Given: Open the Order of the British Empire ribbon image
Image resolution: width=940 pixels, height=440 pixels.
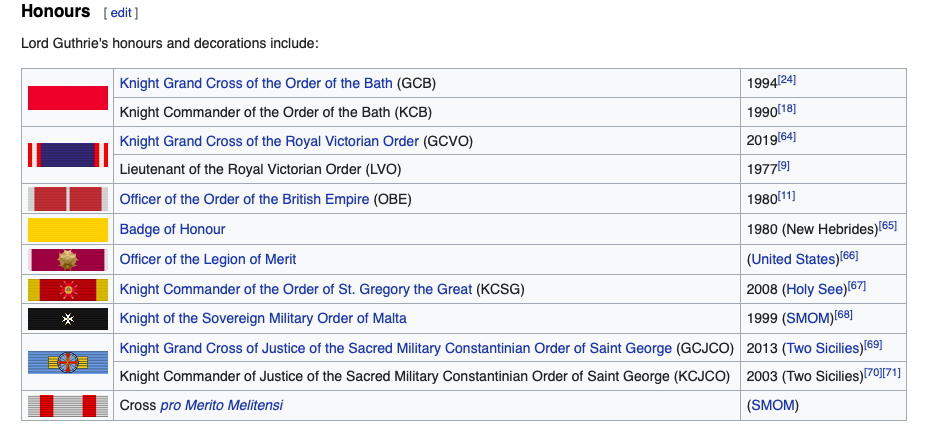Looking at the screenshot, I should click(x=68, y=199).
